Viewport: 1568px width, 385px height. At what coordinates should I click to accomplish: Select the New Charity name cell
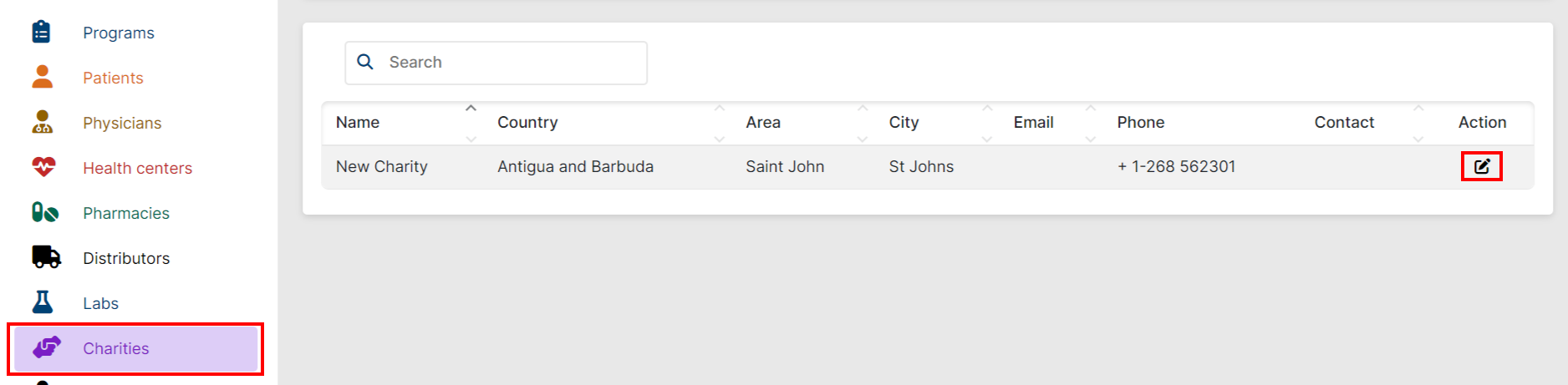(382, 166)
